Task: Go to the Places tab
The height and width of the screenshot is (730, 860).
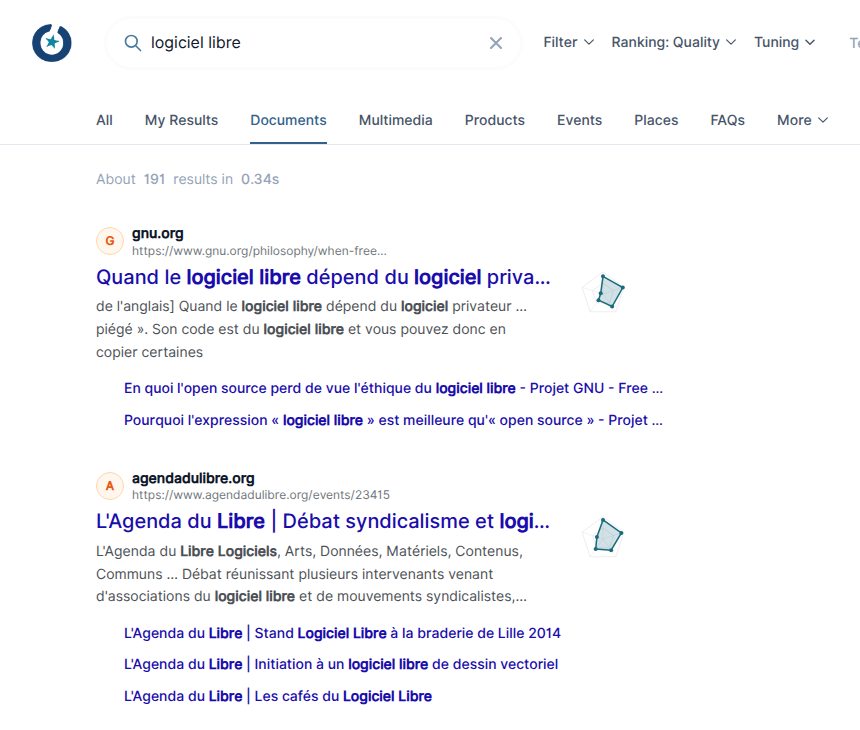Action: tap(656, 120)
